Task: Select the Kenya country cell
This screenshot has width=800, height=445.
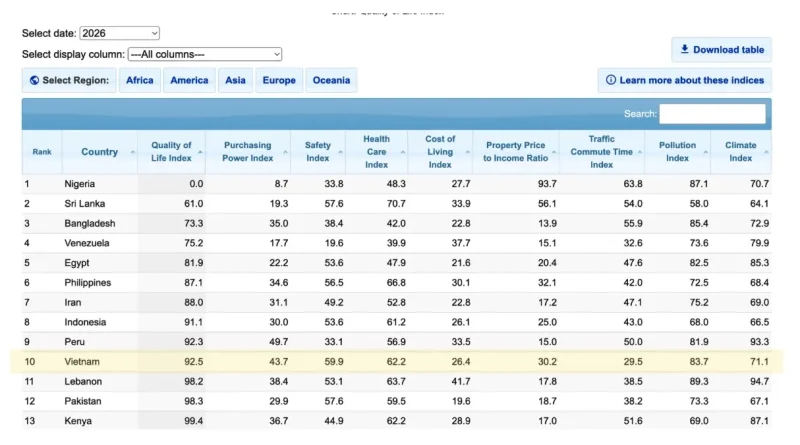Action: 78,421
